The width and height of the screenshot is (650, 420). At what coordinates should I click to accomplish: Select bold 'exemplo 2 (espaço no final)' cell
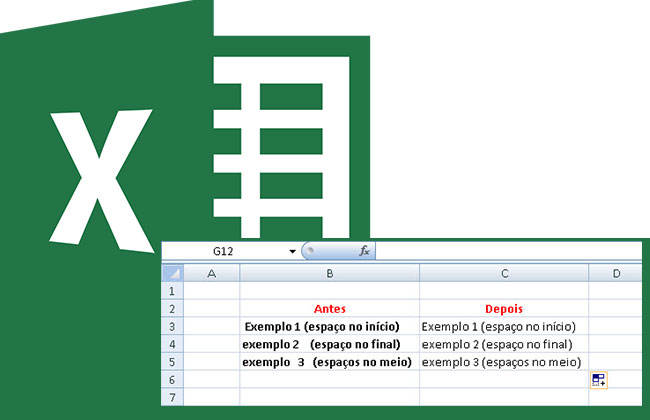[x=330, y=344]
